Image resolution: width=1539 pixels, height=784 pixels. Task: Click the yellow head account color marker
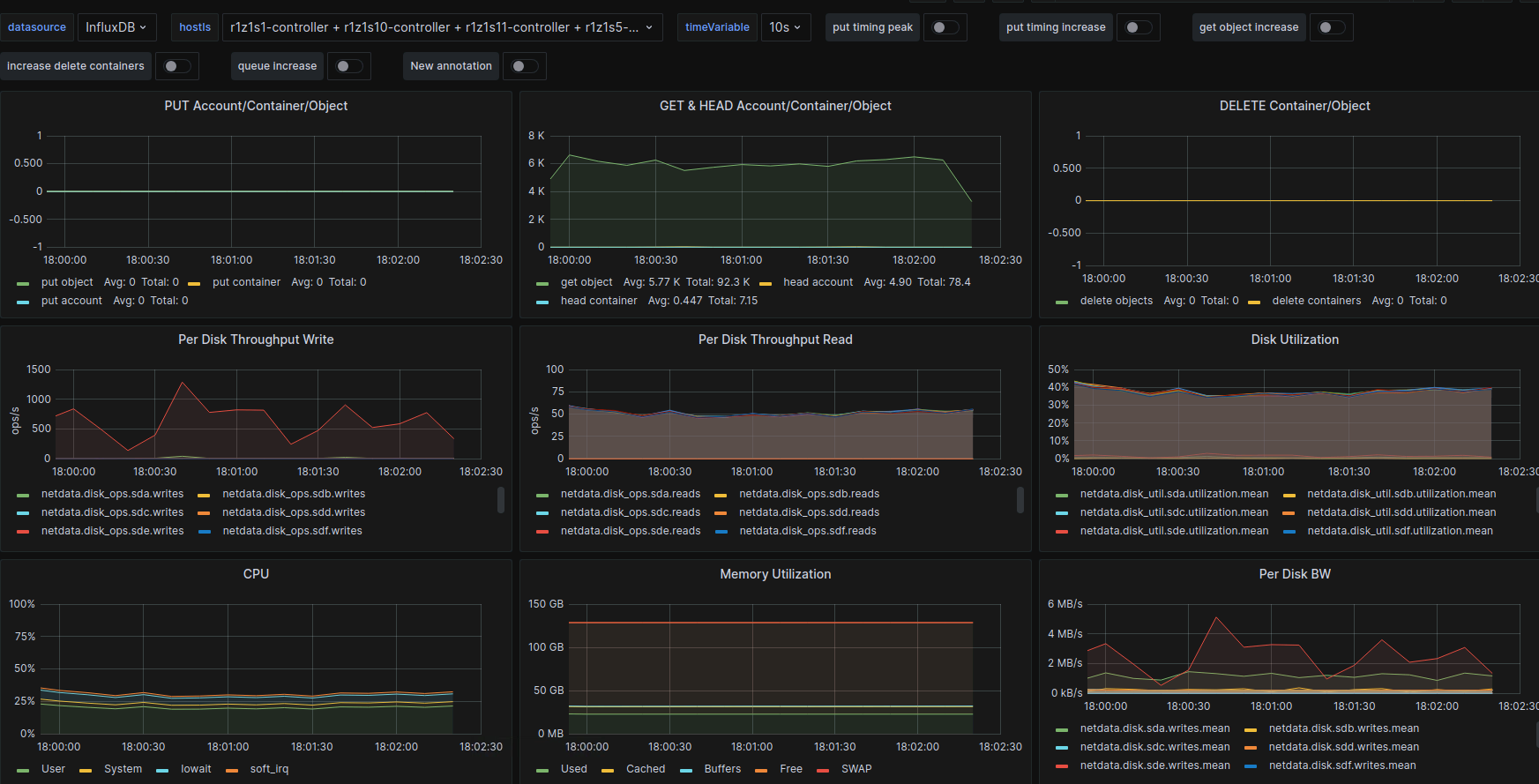(x=766, y=283)
